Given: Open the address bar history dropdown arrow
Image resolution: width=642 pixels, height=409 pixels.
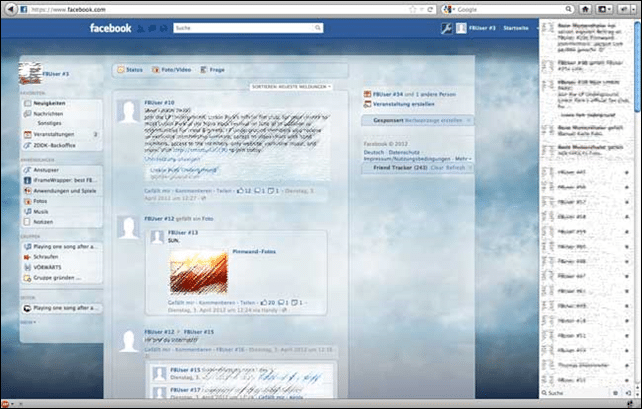Looking at the screenshot, I should [421, 9].
